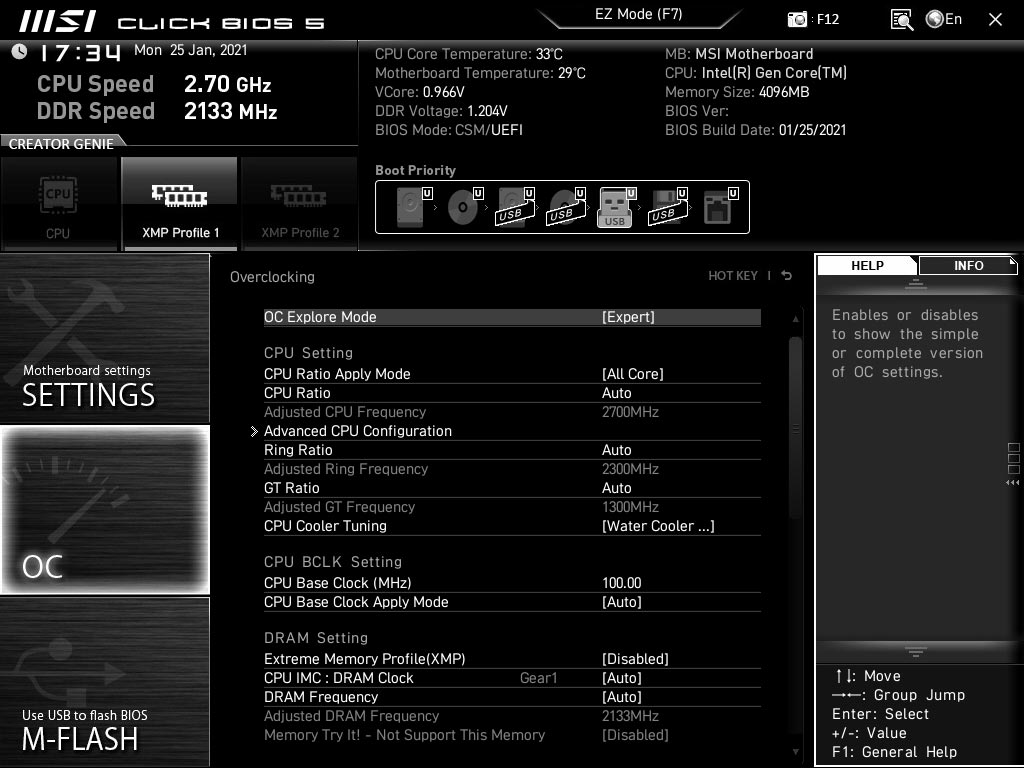The image size is (1024, 768).
Task: Select the CREATOR GENIE label tab
Action: [x=61, y=144]
